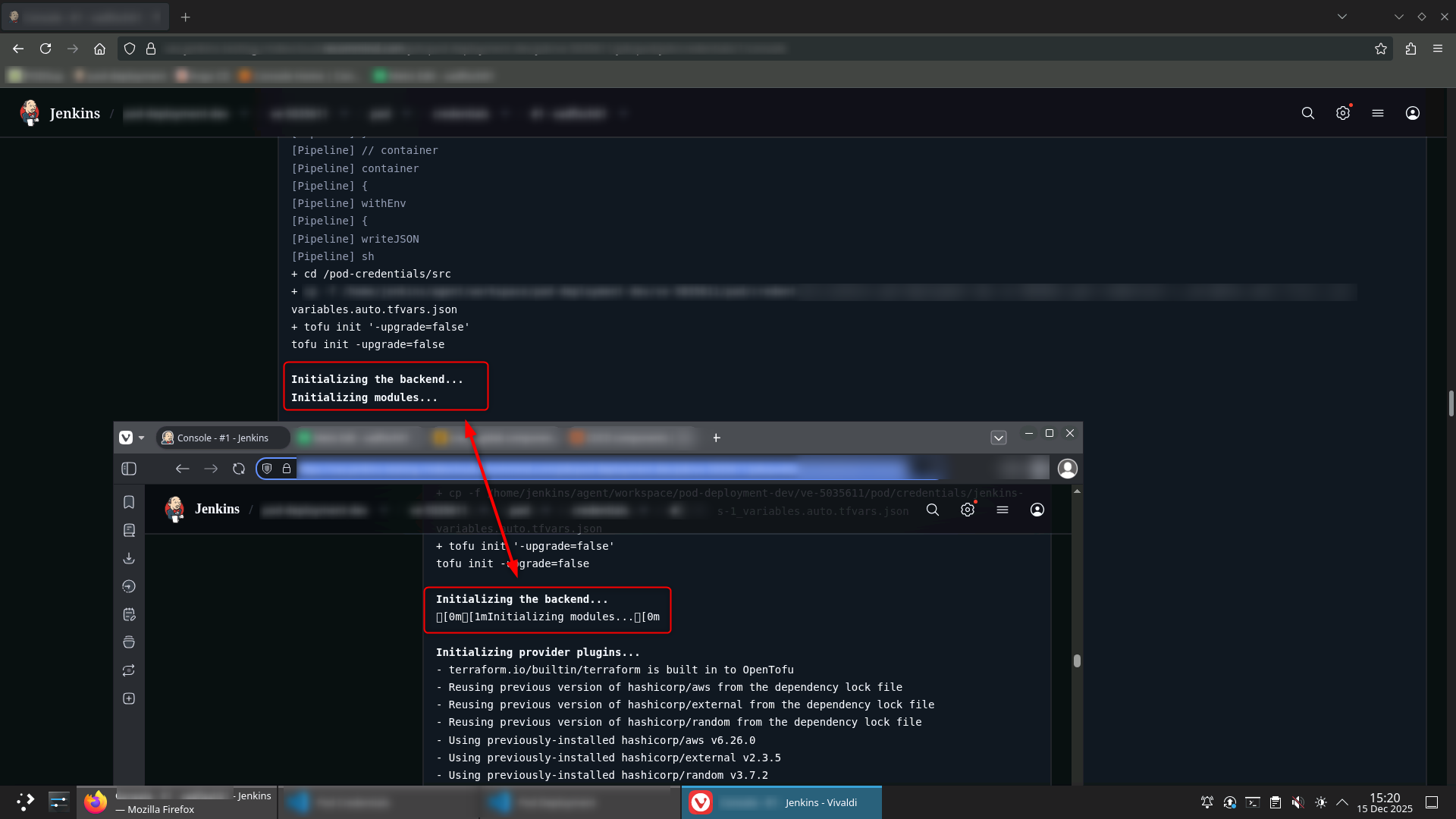Viewport: 1456px width, 819px height.
Task: Open Vivaldi bookmarks panel
Action: [129, 502]
